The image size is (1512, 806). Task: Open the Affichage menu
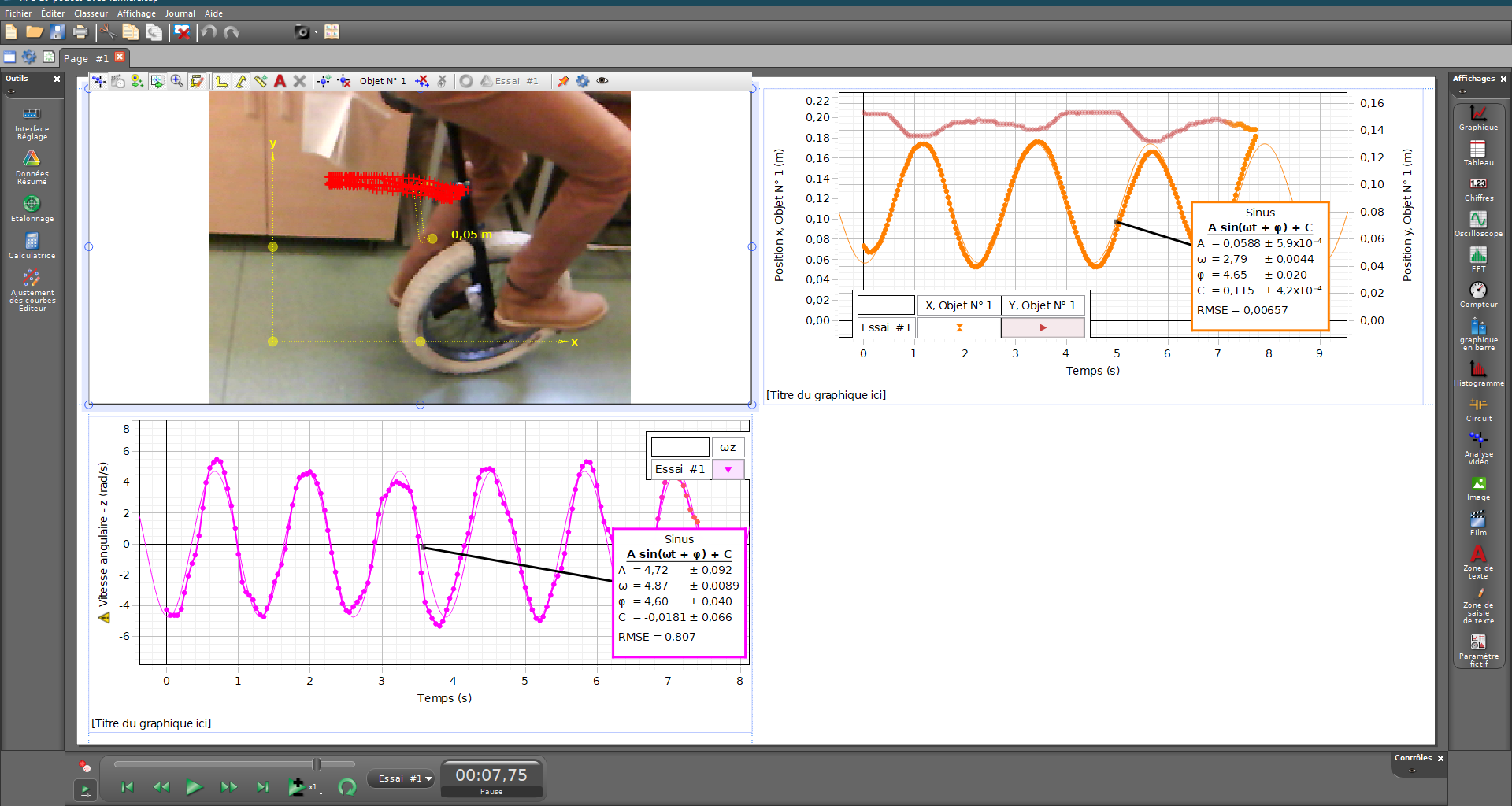(x=136, y=13)
